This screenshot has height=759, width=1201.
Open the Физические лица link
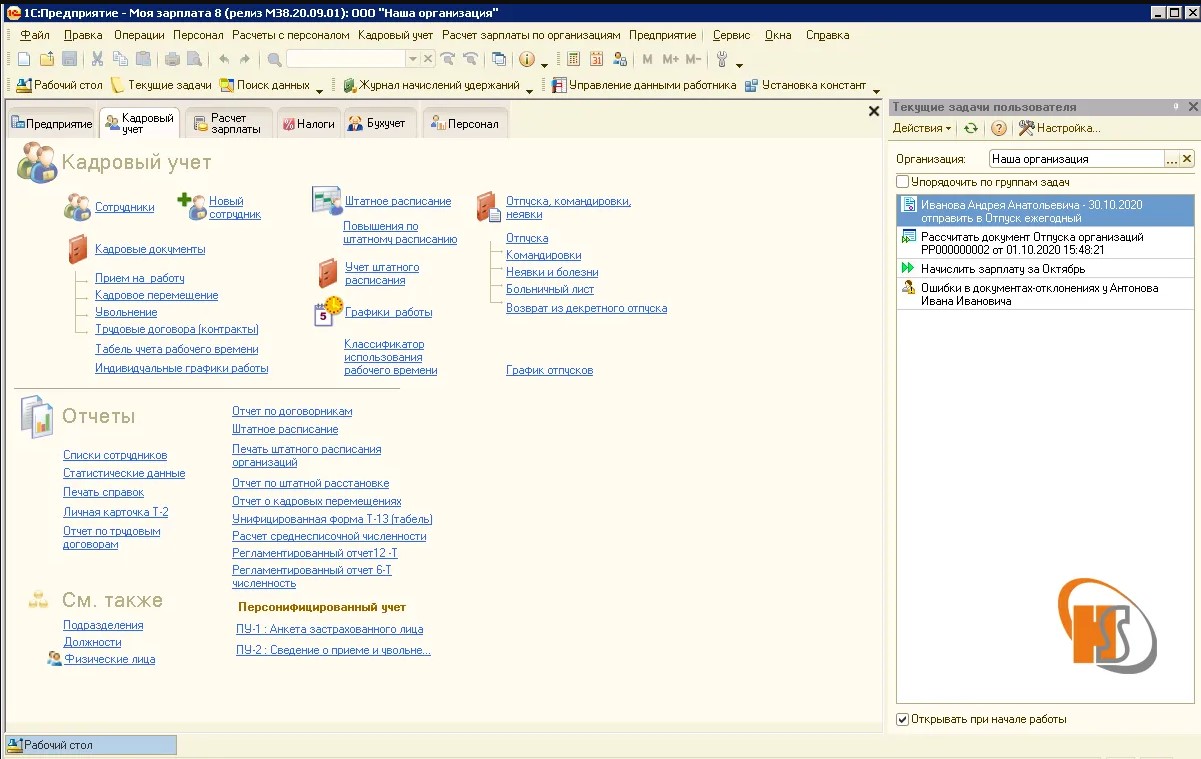click(110, 659)
